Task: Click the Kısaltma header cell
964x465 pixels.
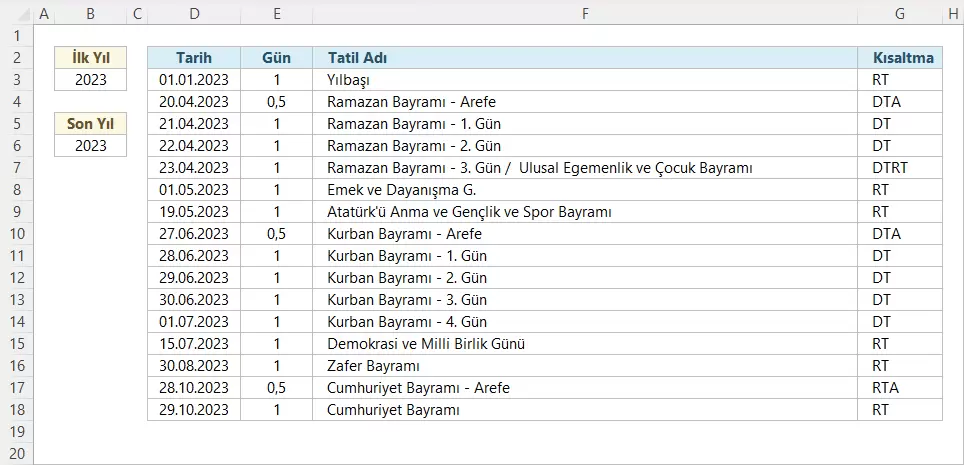Action: (x=900, y=58)
